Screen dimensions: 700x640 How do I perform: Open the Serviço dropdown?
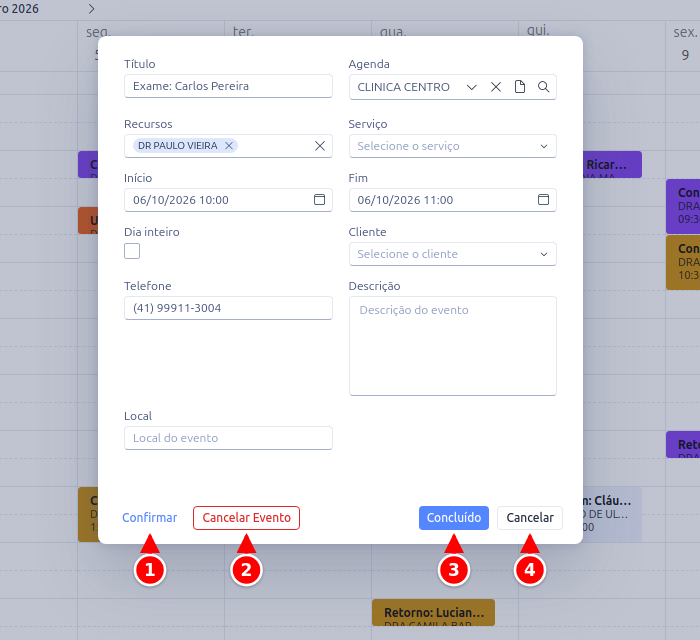(x=453, y=146)
